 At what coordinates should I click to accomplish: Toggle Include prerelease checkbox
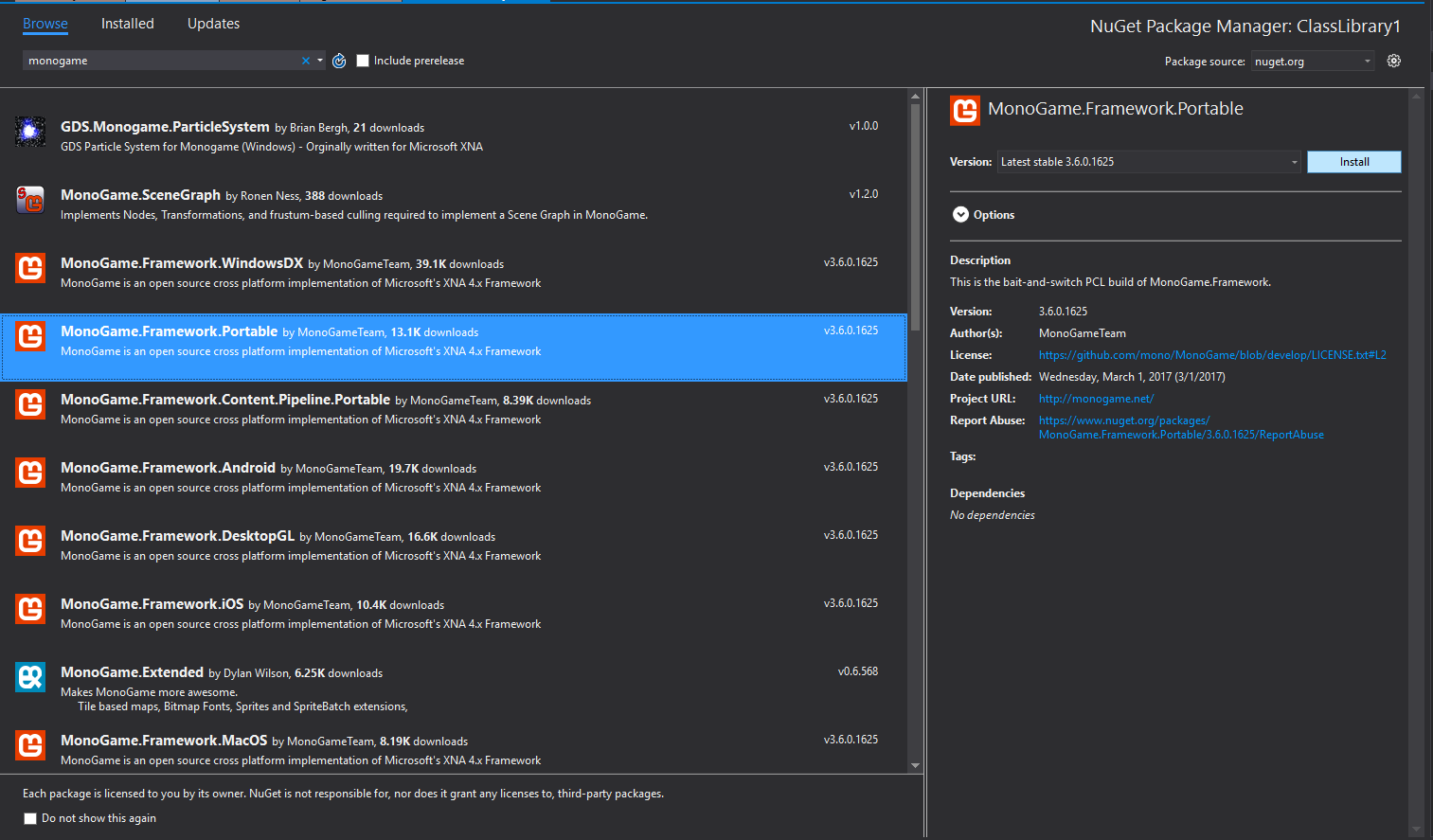pyautogui.click(x=363, y=61)
